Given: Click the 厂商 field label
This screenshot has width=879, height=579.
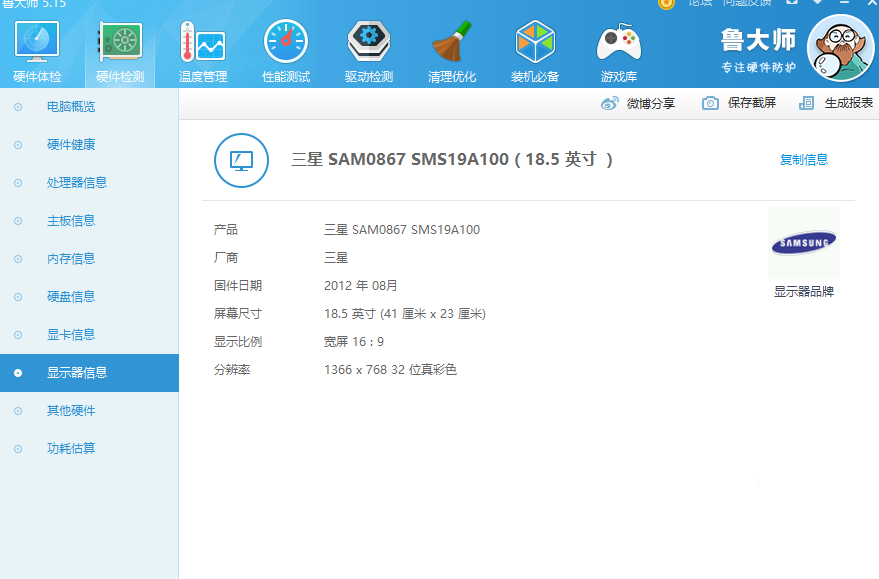Looking at the screenshot, I should pos(226,258).
